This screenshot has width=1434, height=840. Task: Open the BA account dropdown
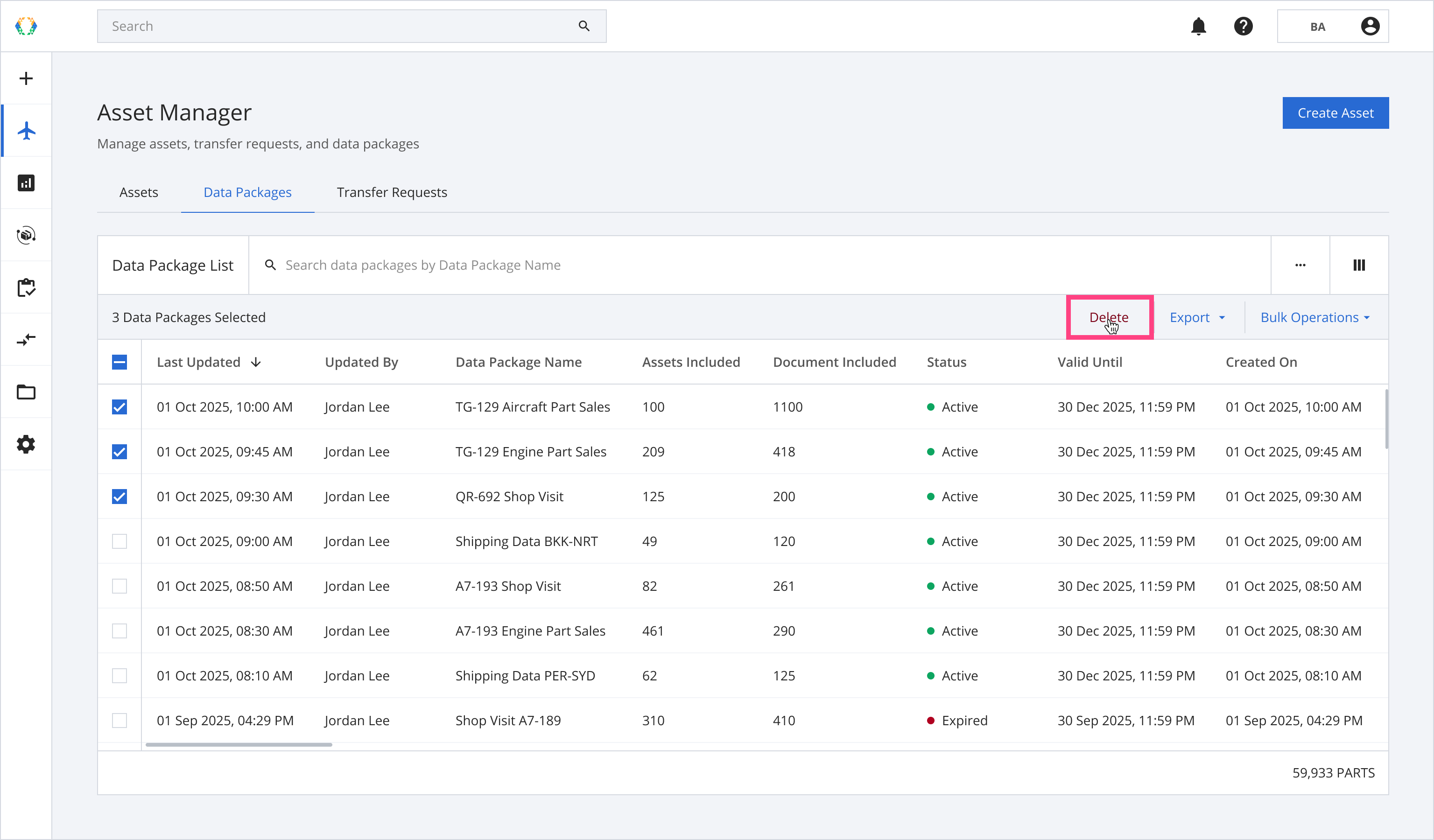1332,26
